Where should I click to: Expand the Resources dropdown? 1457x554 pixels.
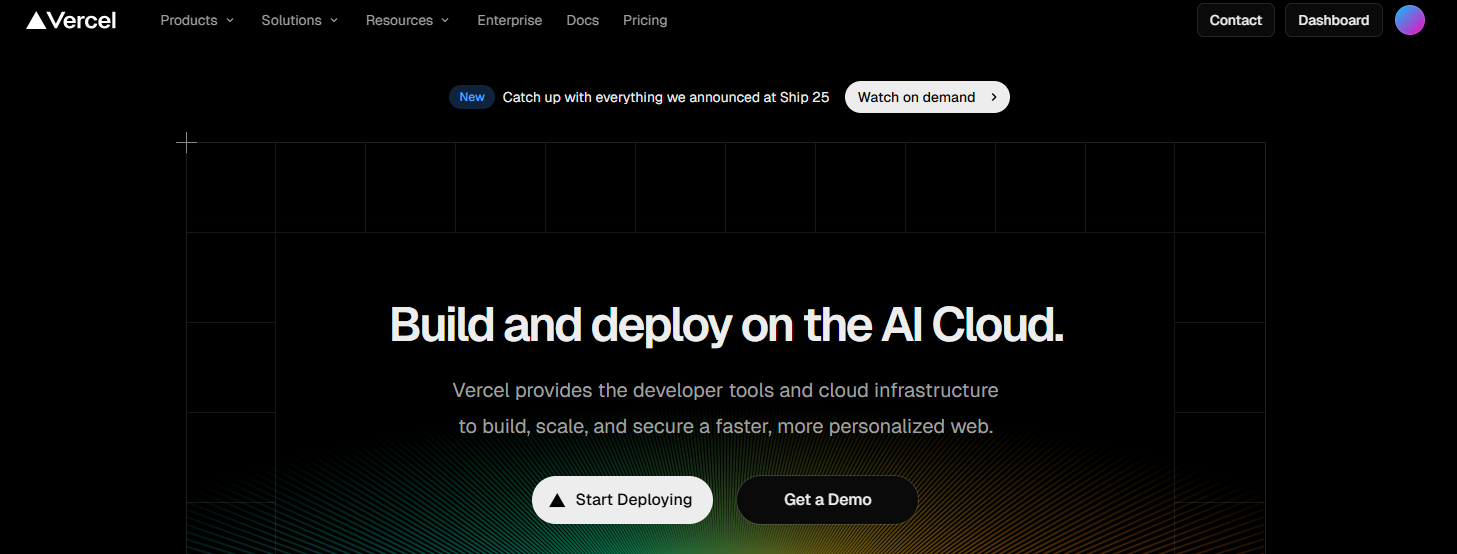coord(408,20)
